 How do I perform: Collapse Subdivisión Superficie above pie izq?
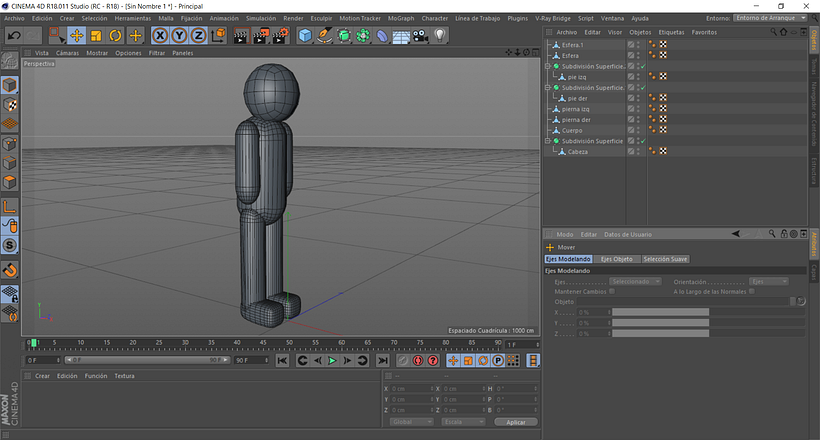[x=548, y=66]
